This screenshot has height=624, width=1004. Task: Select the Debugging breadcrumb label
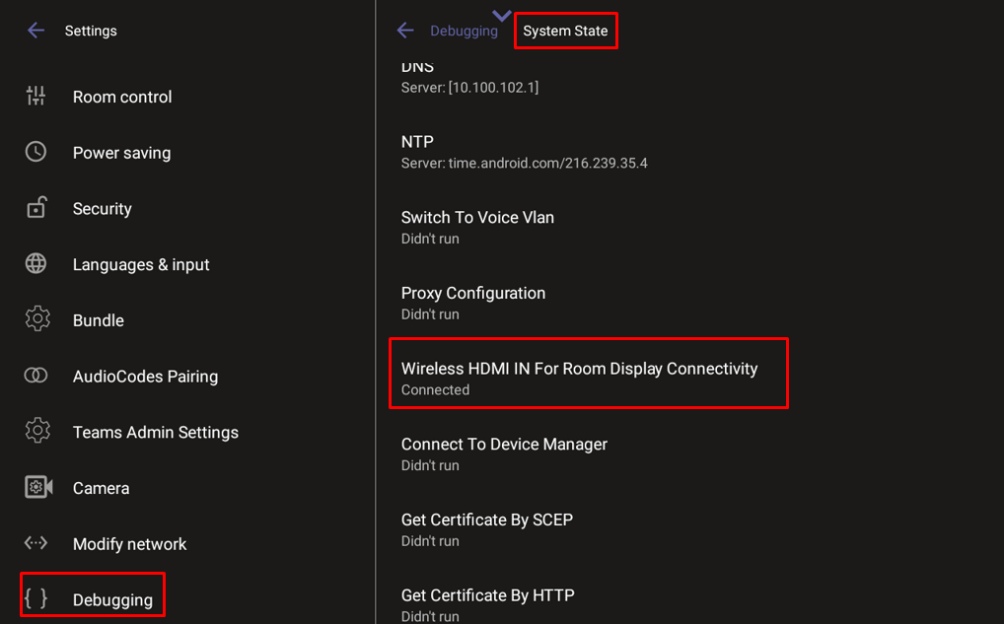[x=463, y=31]
